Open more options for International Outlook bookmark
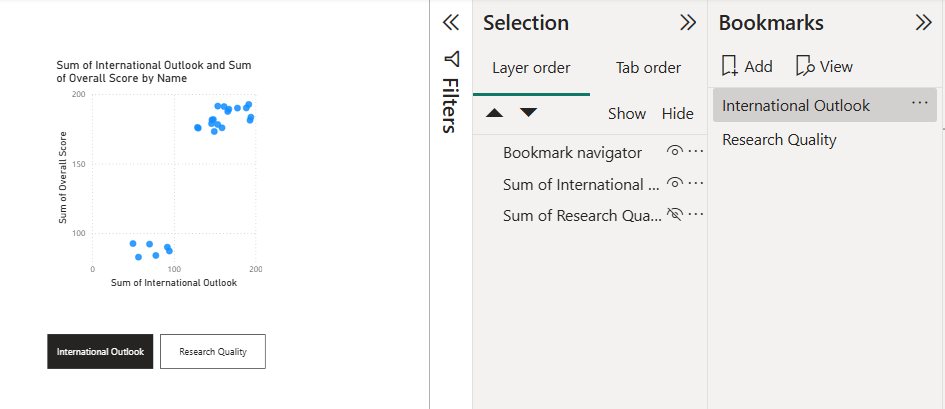This screenshot has height=409, width=945. tap(920, 103)
